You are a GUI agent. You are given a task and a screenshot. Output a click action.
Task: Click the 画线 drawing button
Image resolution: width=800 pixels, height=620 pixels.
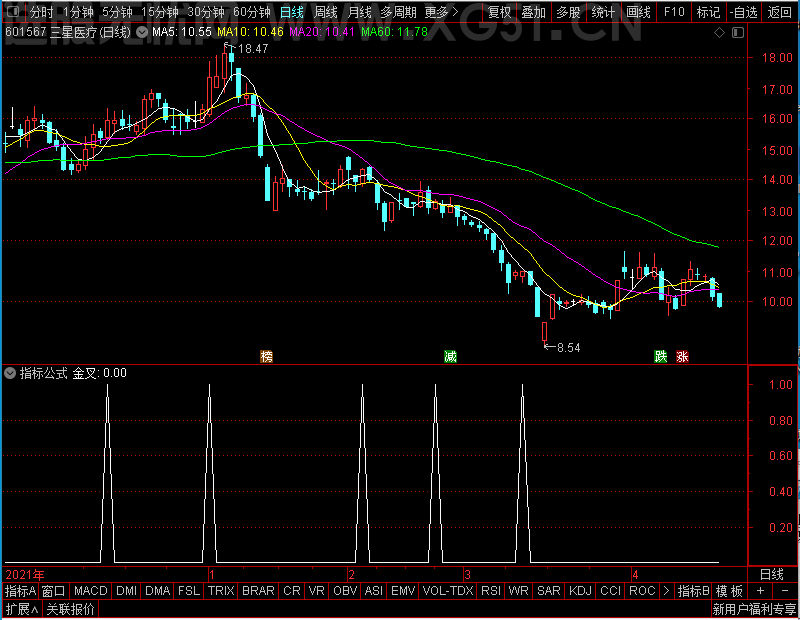(638, 12)
